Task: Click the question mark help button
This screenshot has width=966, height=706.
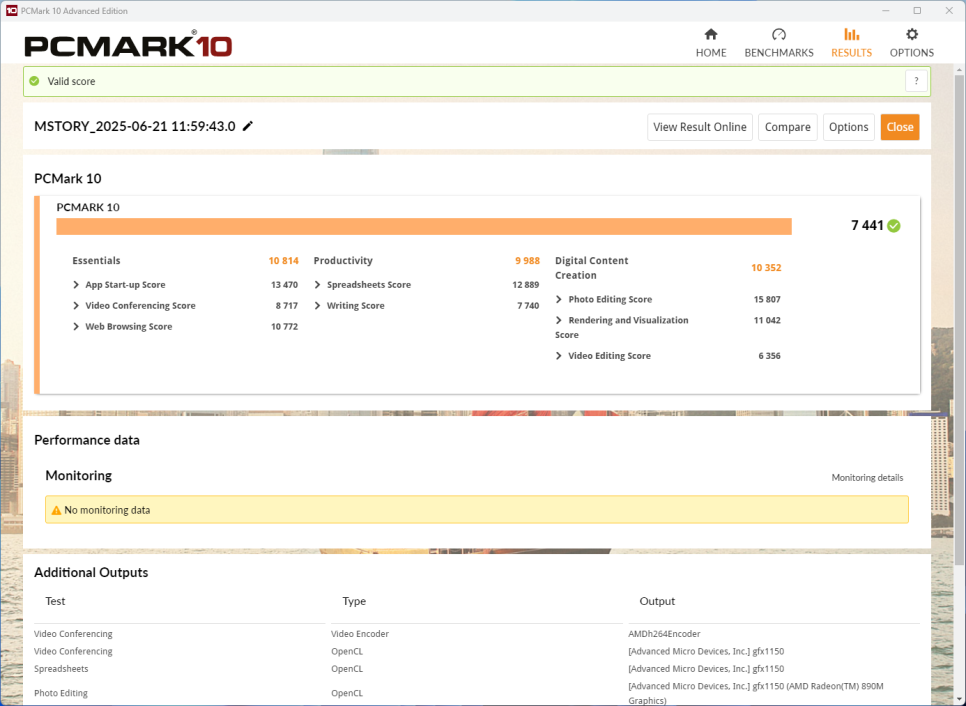Action: click(x=916, y=81)
